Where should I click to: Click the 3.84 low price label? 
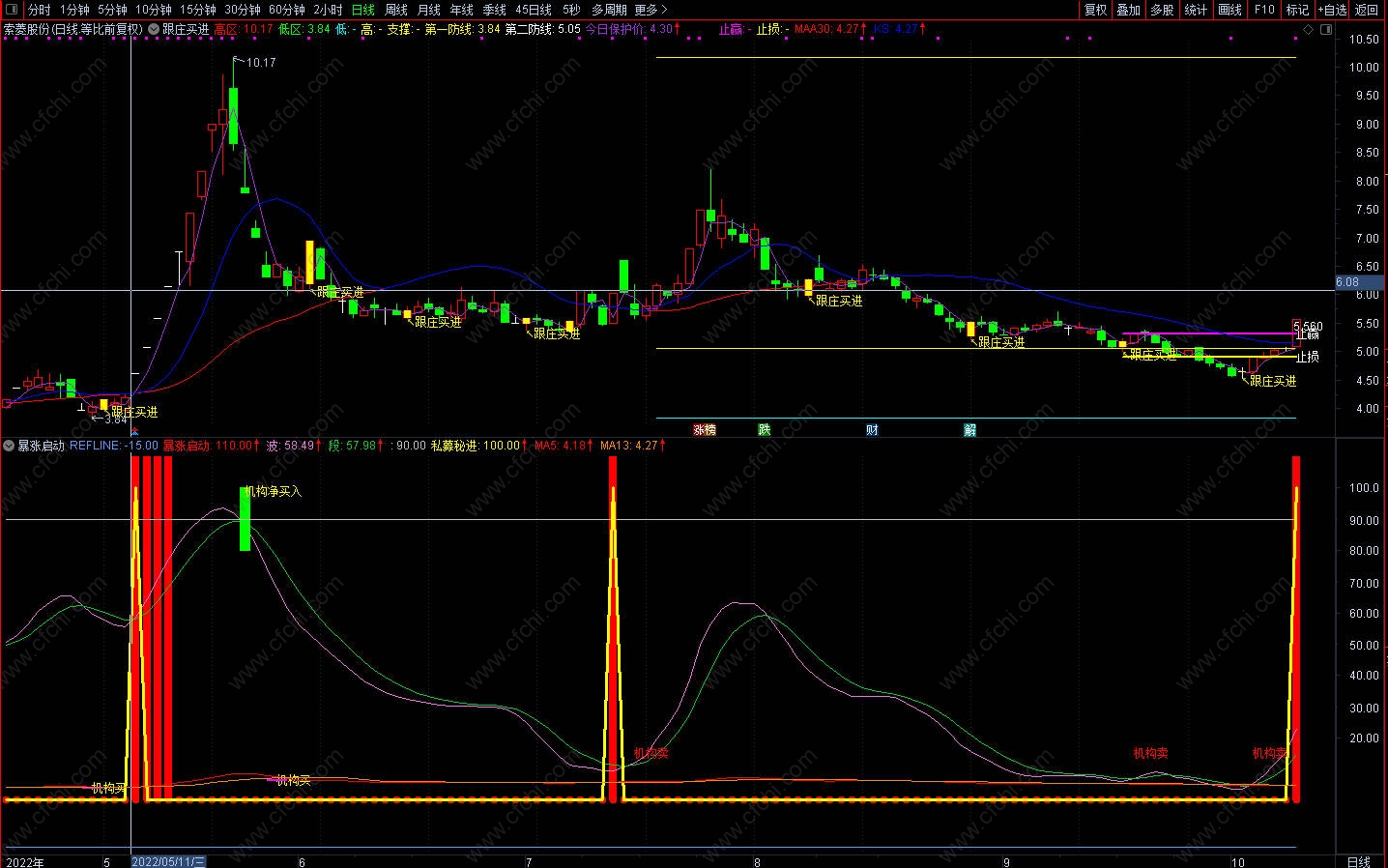click(x=115, y=420)
